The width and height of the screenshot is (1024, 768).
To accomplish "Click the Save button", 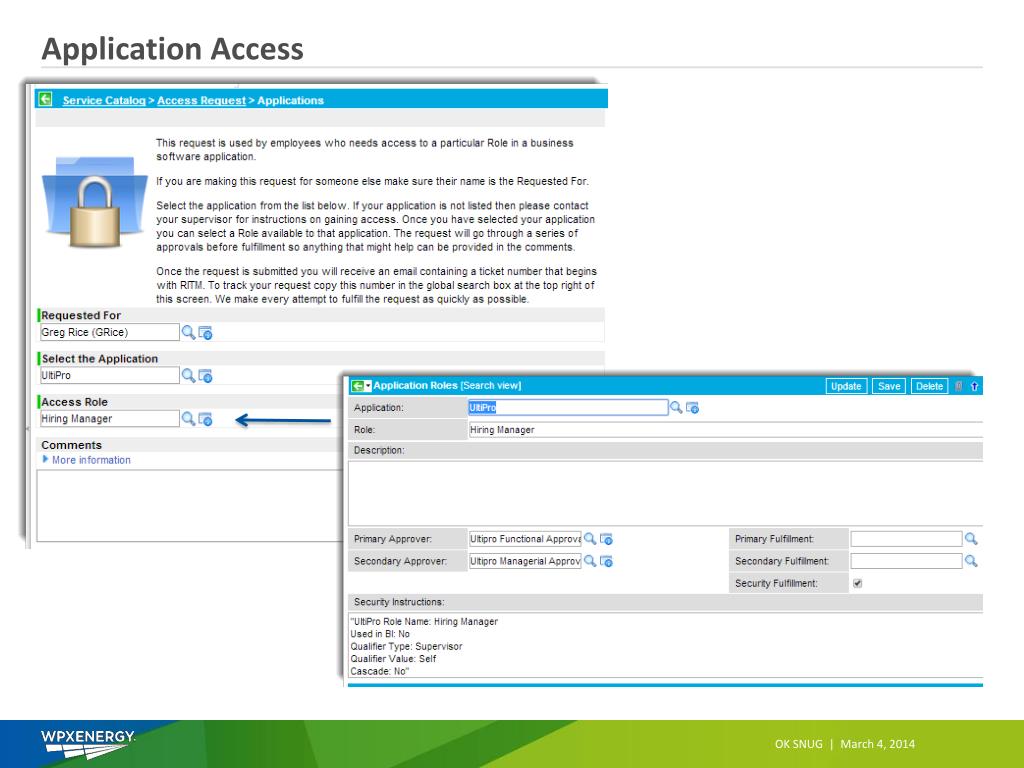I will [x=889, y=386].
